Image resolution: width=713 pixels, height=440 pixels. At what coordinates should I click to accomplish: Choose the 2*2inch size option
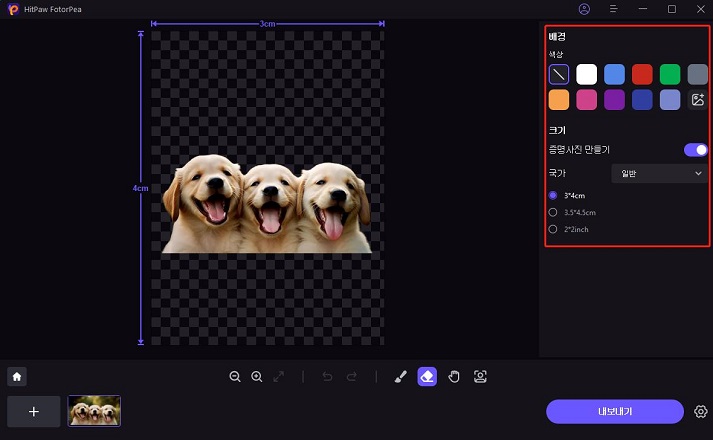click(554, 229)
